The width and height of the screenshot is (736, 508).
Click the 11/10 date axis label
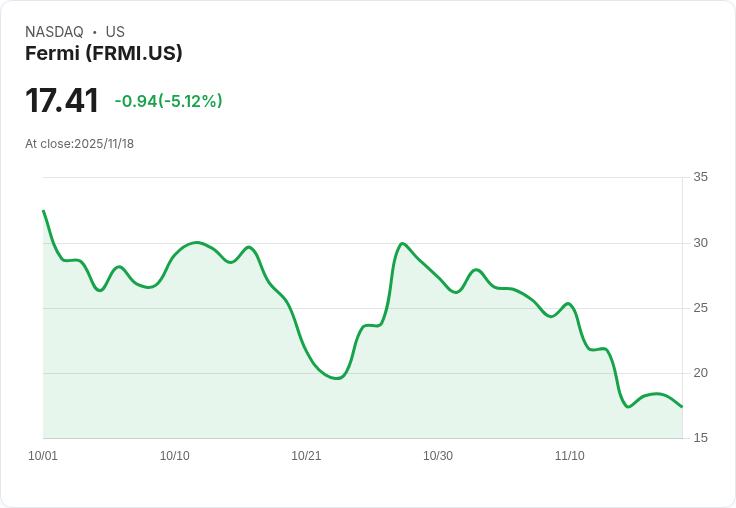tap(570, 456)
